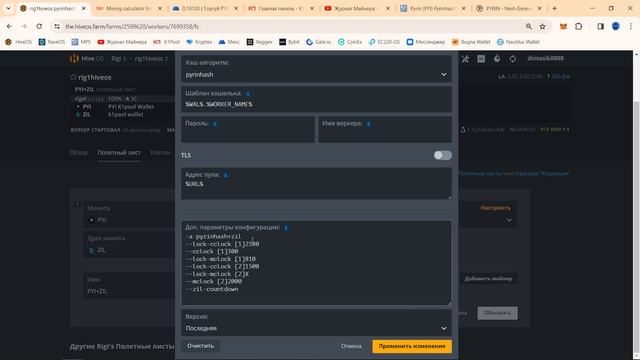Open the Chrome three-dot menu
The image size is (640, 360).
(631, 26)
